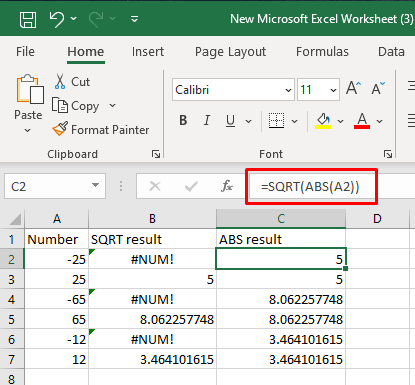
Task: Click formula bar text =SQRT(ABS(A2))
Action: (x=310, y=187)
